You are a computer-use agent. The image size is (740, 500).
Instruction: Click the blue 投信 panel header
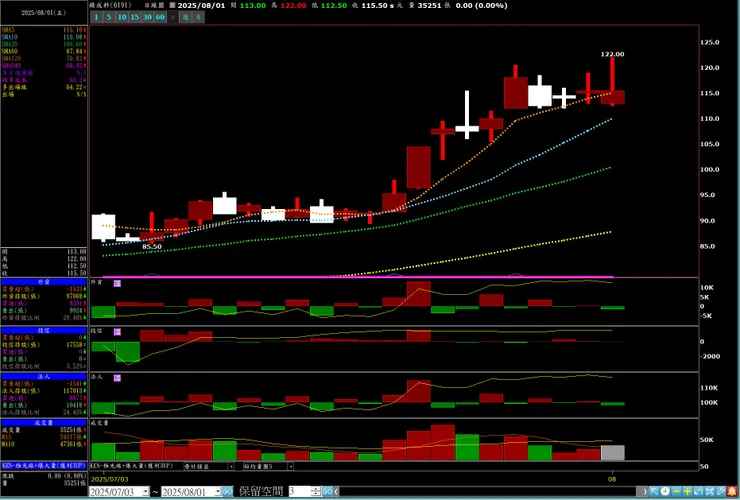click(44, 331)
